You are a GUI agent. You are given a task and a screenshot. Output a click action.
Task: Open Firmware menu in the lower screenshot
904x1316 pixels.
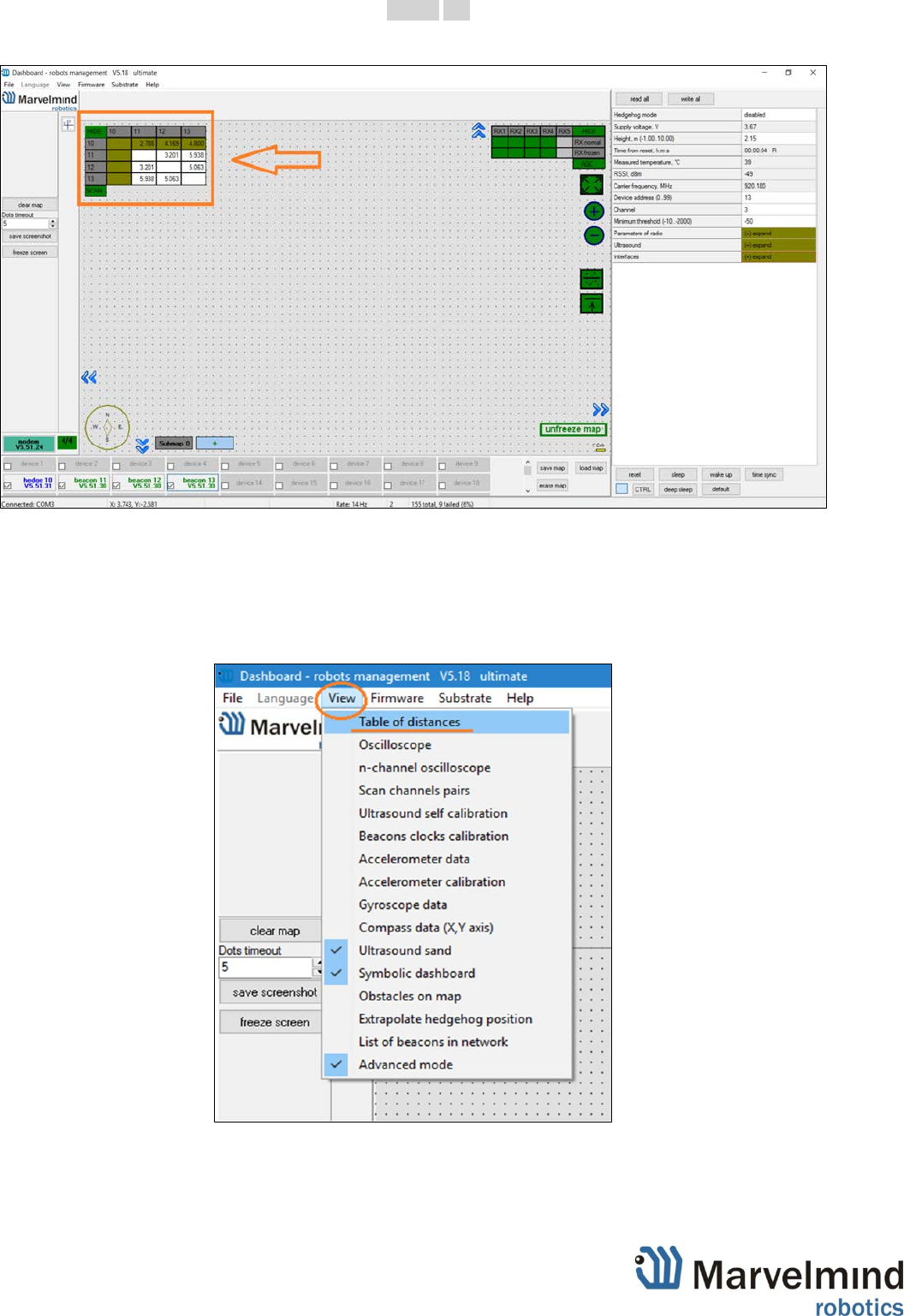click(x=397, y=698)
